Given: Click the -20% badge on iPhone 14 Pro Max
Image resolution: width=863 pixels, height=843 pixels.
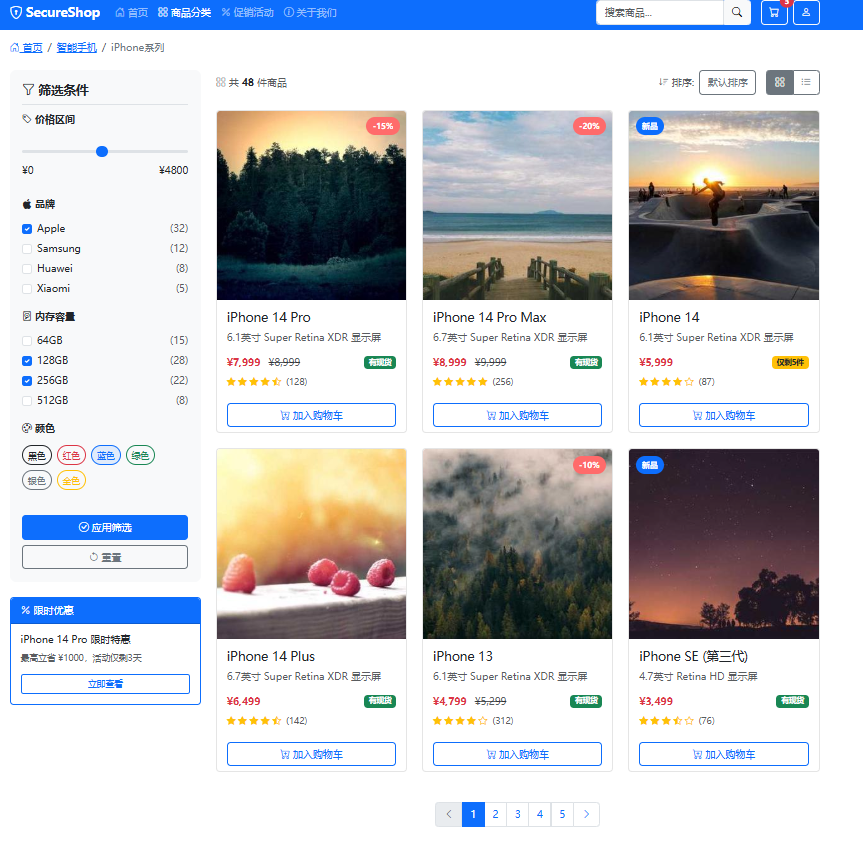Looking at the screenshot, I should [589, 126].
